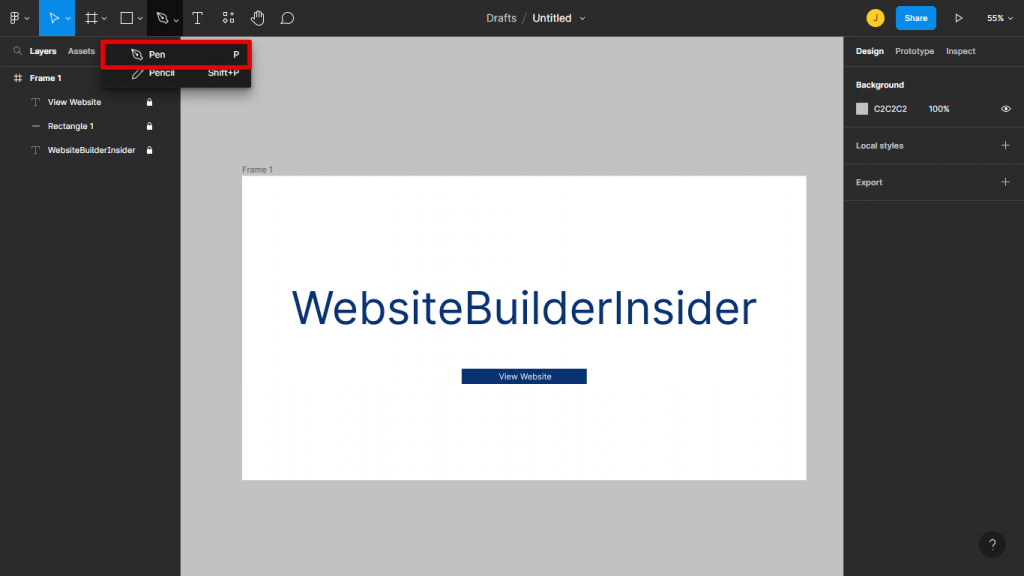Viewport: 1024px width, 576px height.
Task: Add an Export setting with plus button
Action: (x=1006, y=182)
